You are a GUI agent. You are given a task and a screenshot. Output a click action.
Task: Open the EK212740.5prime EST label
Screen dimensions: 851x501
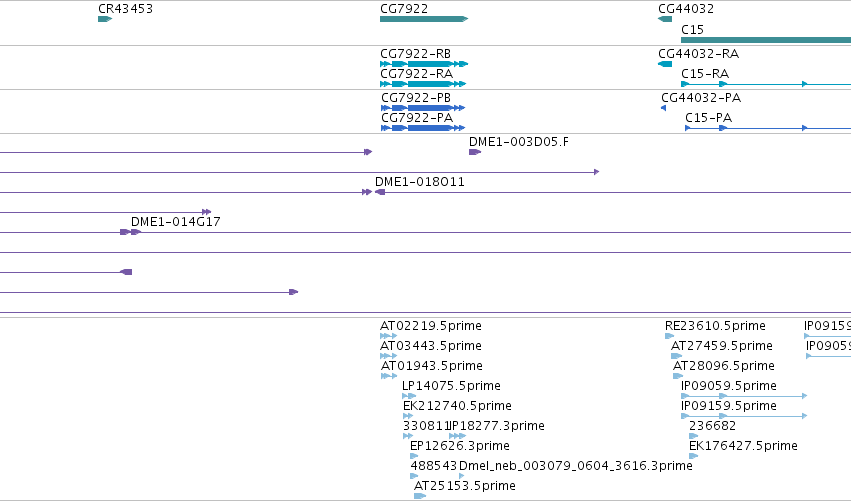(457, 406)
